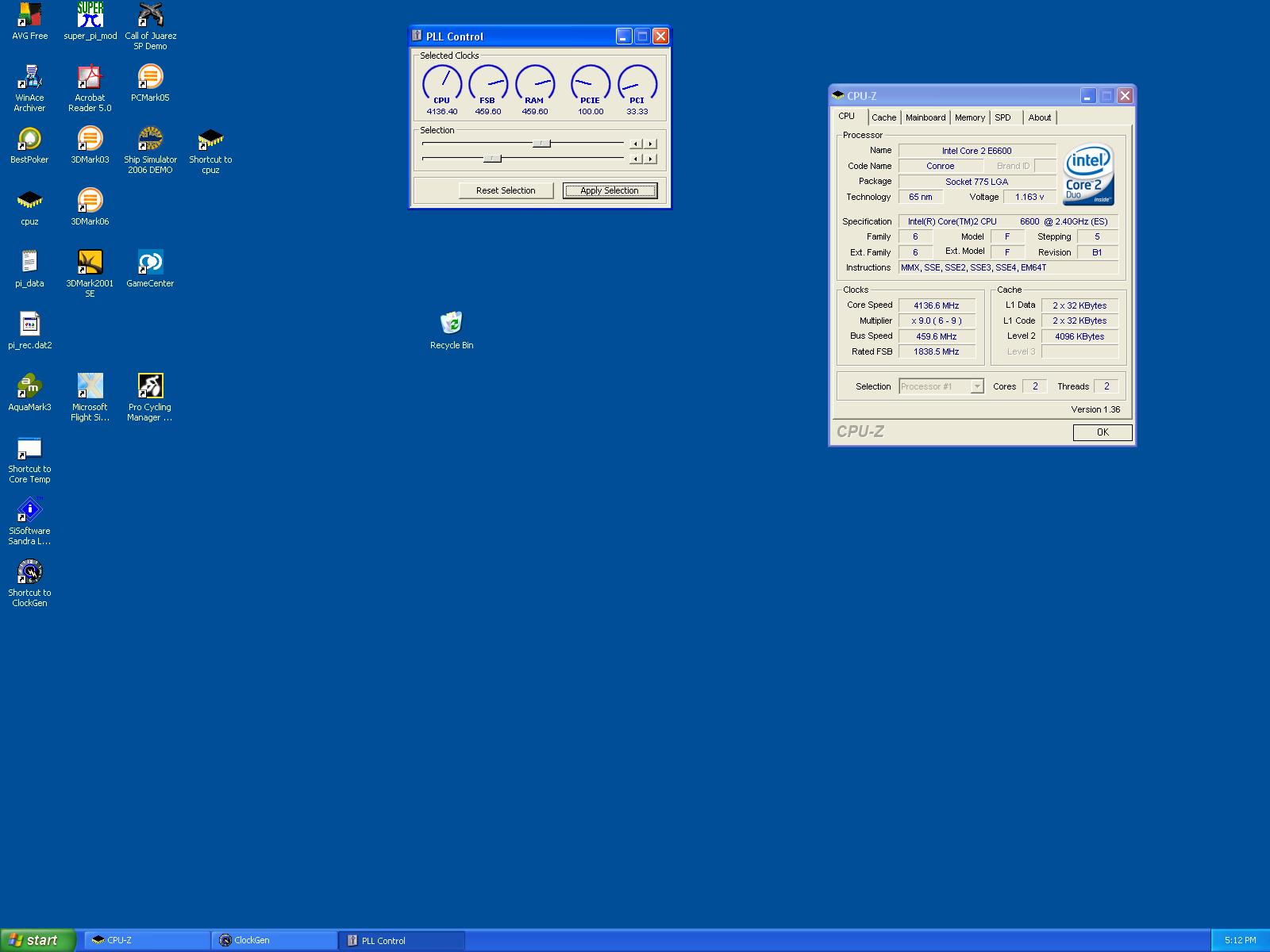Select the cpuz desktop icon
The height and width of the screenshot is (952, 1270).
pos(29,207)
